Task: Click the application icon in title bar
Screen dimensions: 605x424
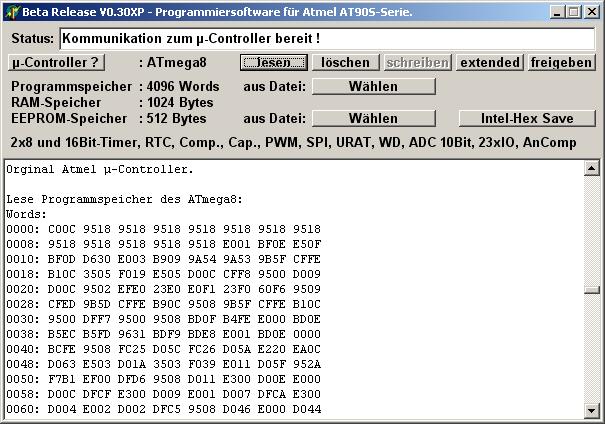Action: tap(12, 12)
